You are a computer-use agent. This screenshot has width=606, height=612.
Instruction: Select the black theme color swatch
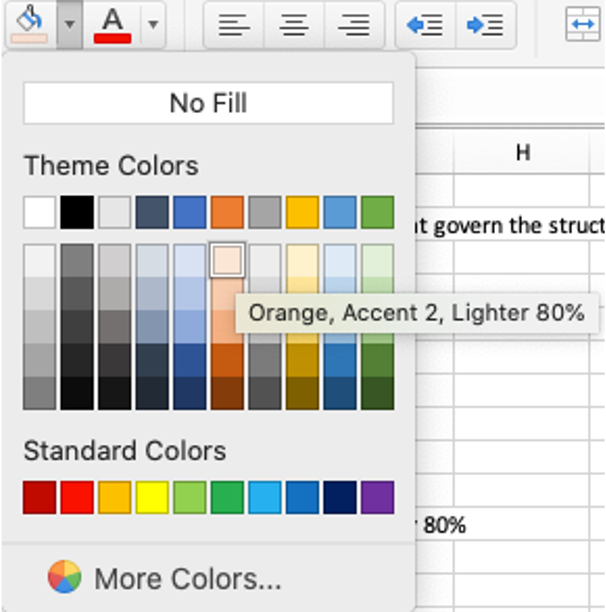77,212
